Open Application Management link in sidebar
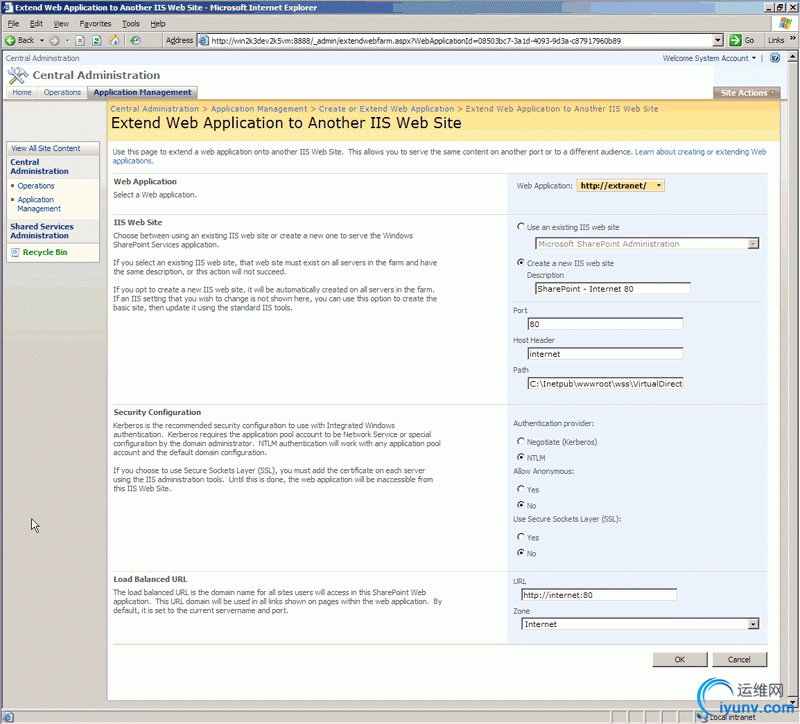800x724 pixels. pos(39,204)
